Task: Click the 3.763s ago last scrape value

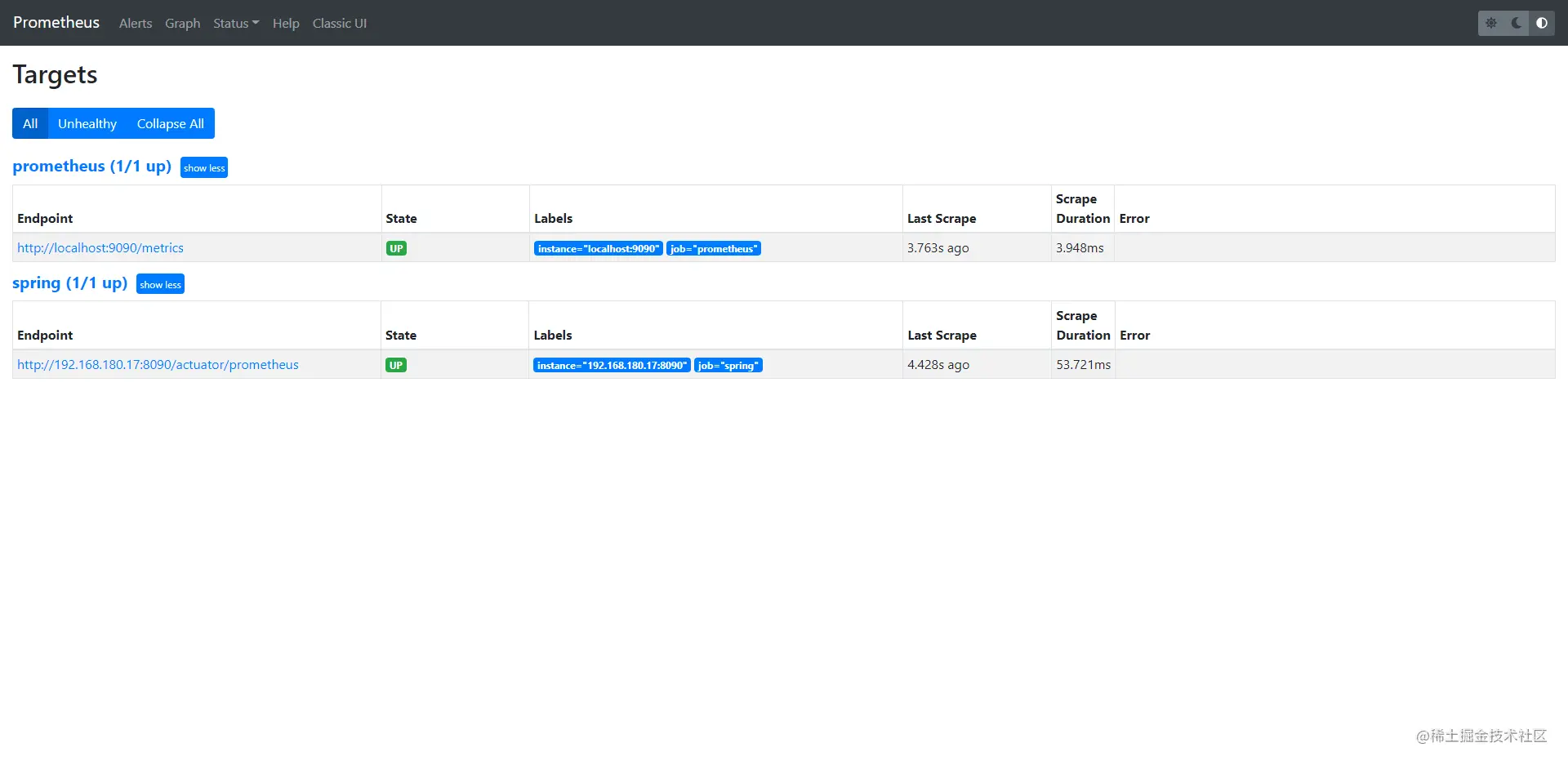Action: (938, 247)
